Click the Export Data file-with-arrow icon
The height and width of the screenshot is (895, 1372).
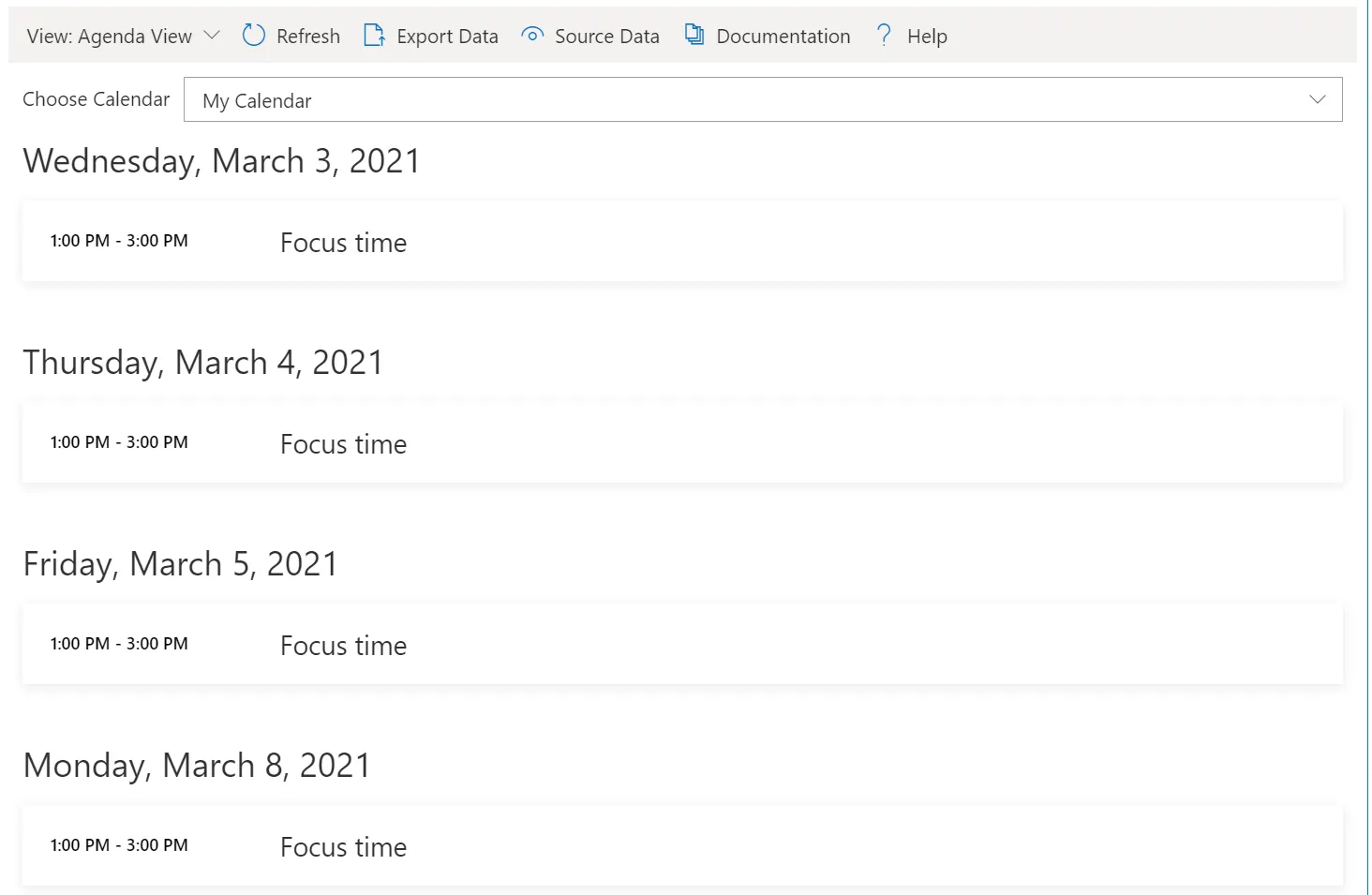374,35
